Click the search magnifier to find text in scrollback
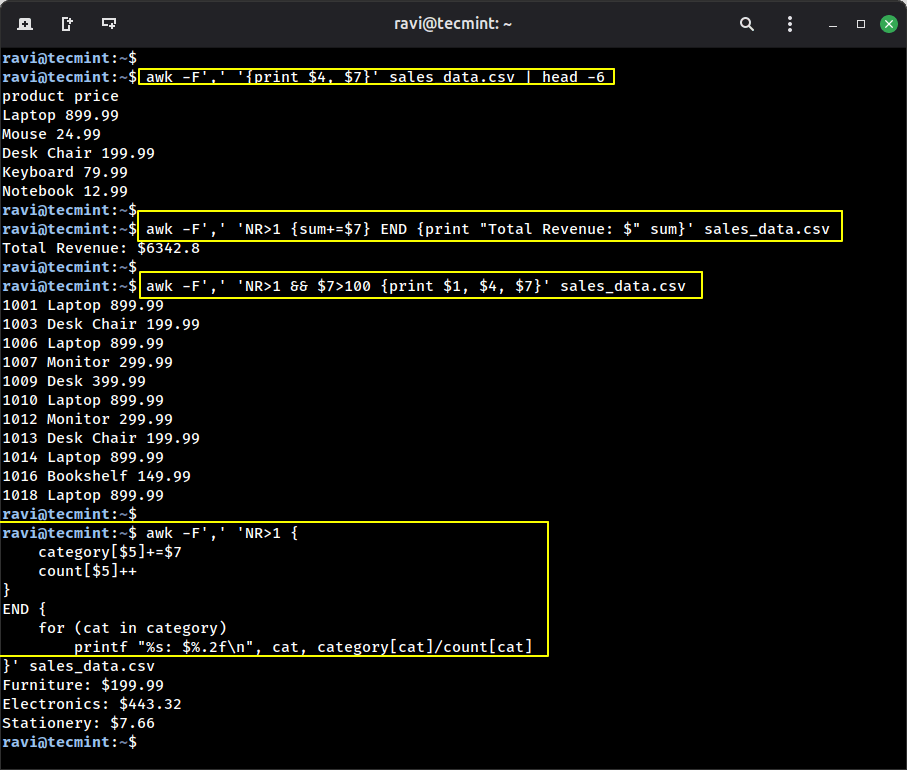907x770 pixels. [746, 23]
